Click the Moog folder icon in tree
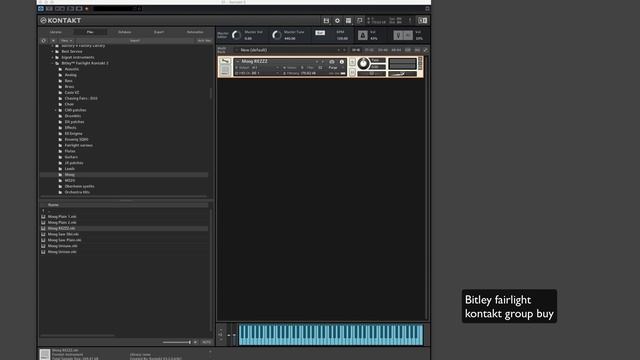 pyautogui.click(x=60, y=175)
